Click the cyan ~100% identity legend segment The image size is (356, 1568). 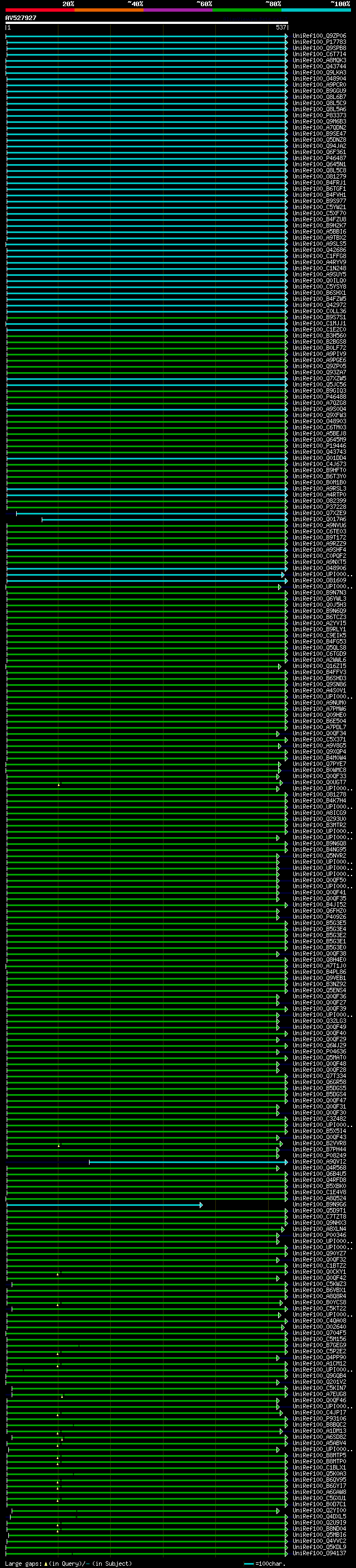click(x=316, y=11)
